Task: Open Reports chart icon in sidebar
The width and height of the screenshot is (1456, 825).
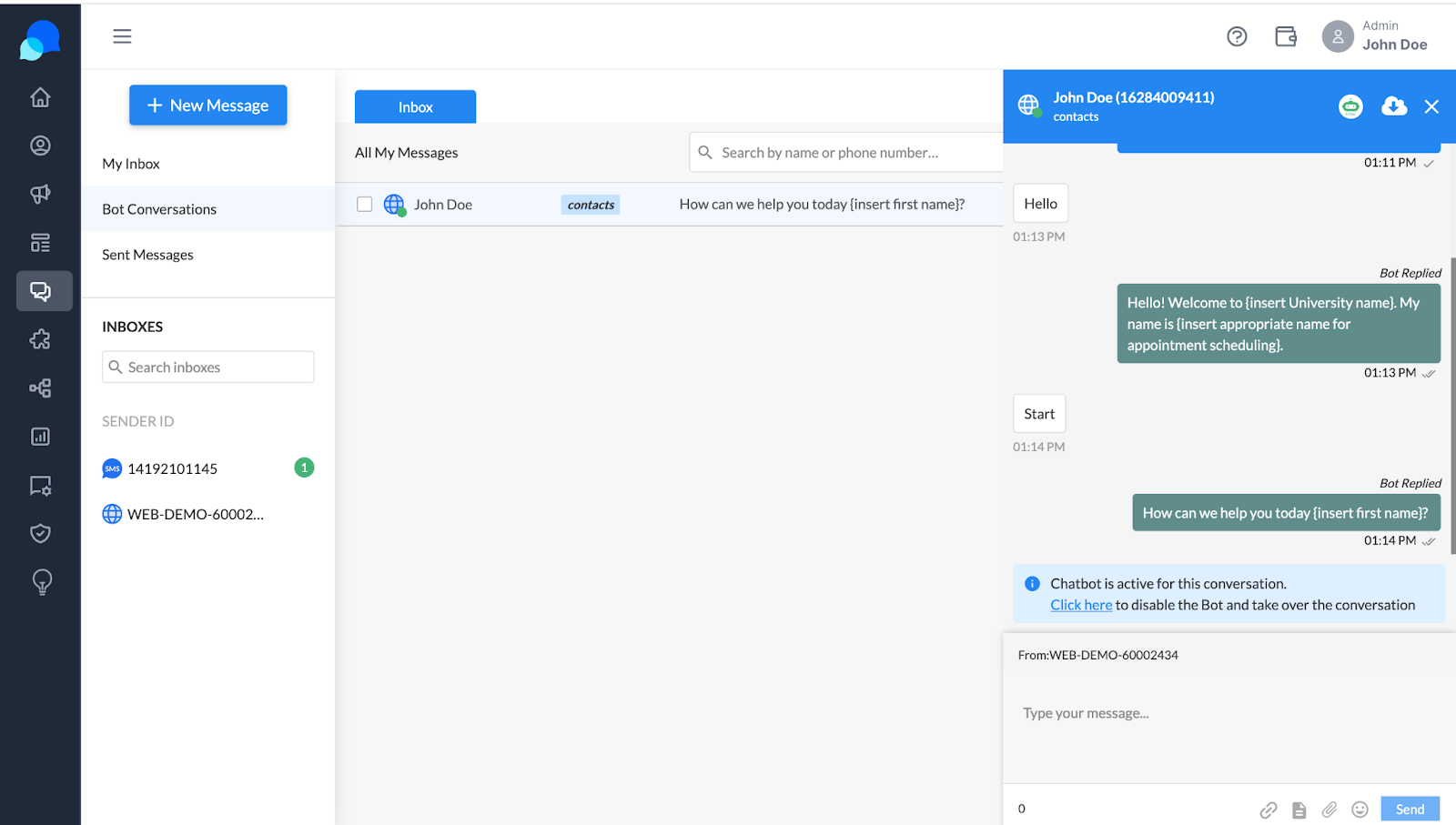Action: tap(40, 437)
